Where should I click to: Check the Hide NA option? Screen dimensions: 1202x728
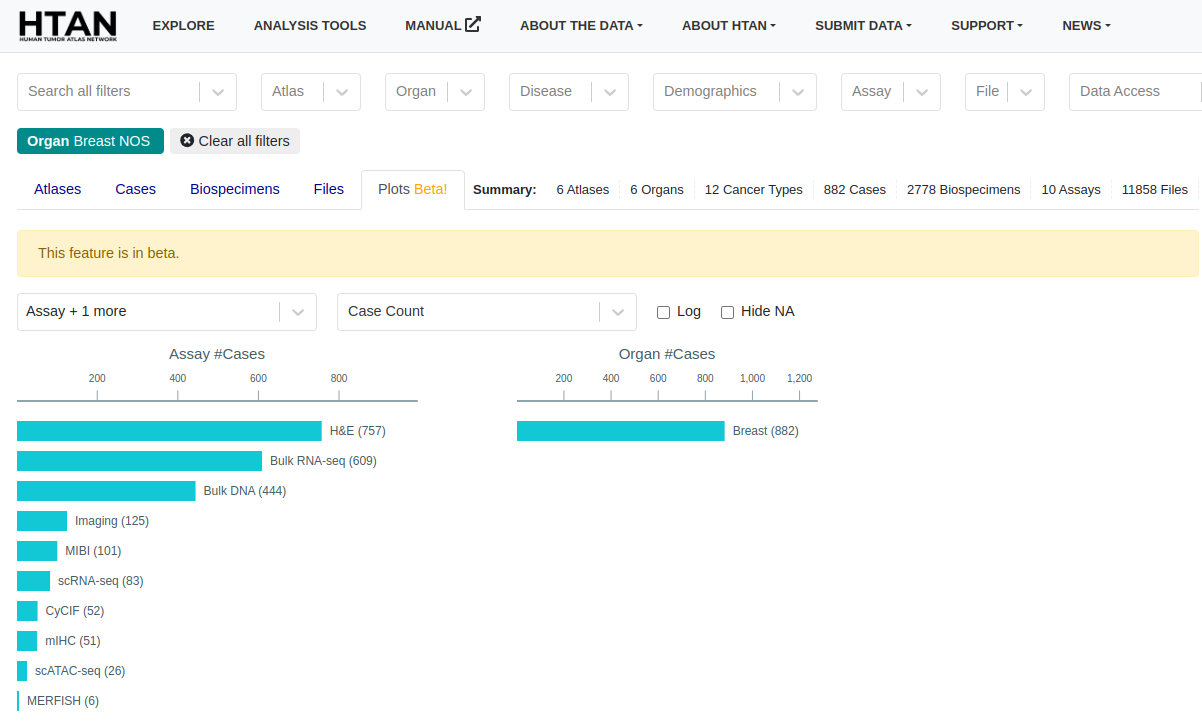(x=727, y=312)
